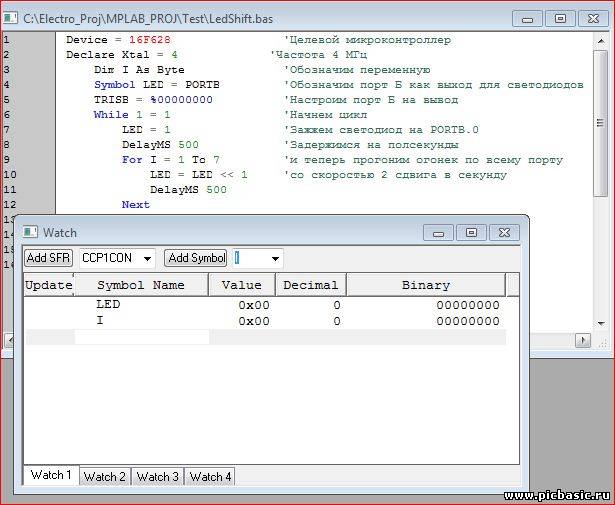Switch to the Watch 3 tab
Screen dimensions: 615x505
coord(158,476)
